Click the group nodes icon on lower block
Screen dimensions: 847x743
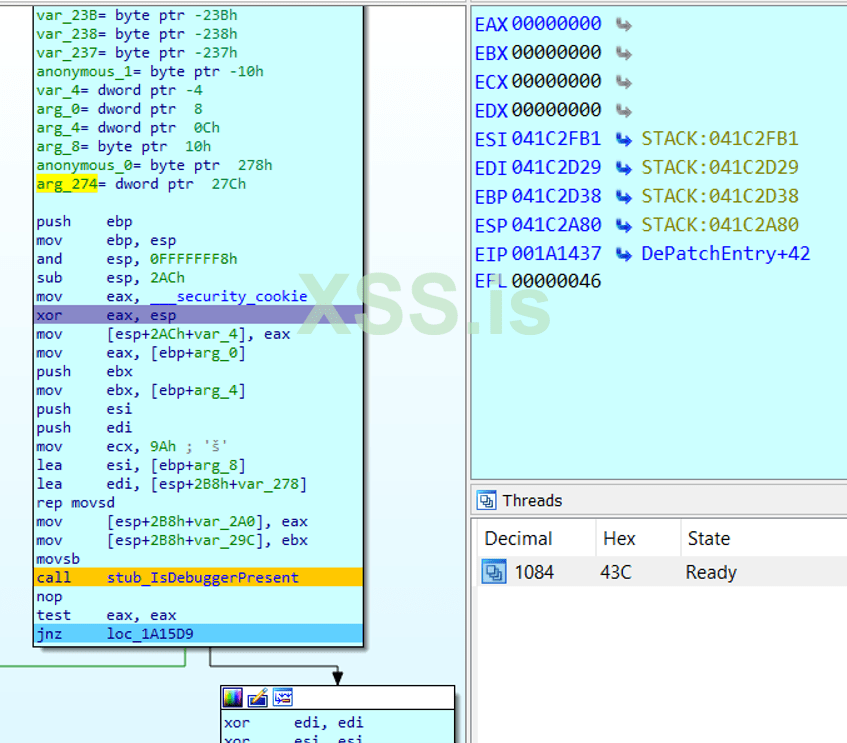283,698
